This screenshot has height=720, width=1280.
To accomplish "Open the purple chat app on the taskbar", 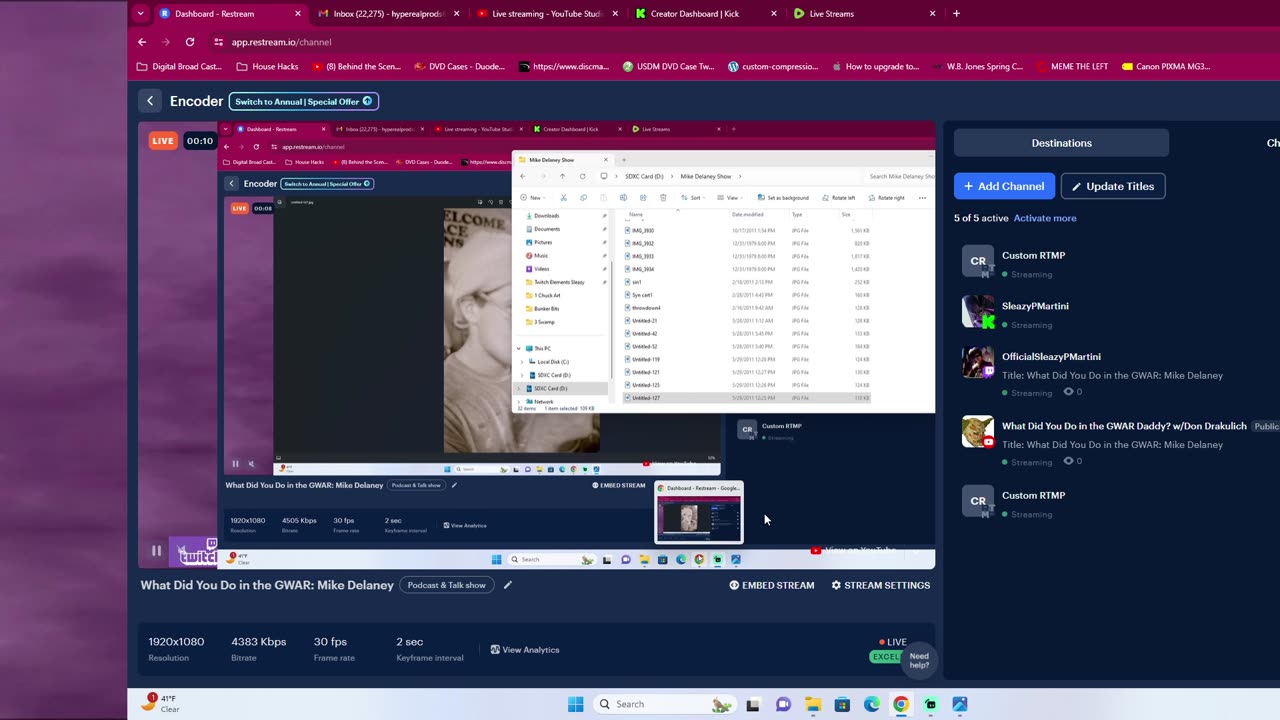I will pos(783,704).
